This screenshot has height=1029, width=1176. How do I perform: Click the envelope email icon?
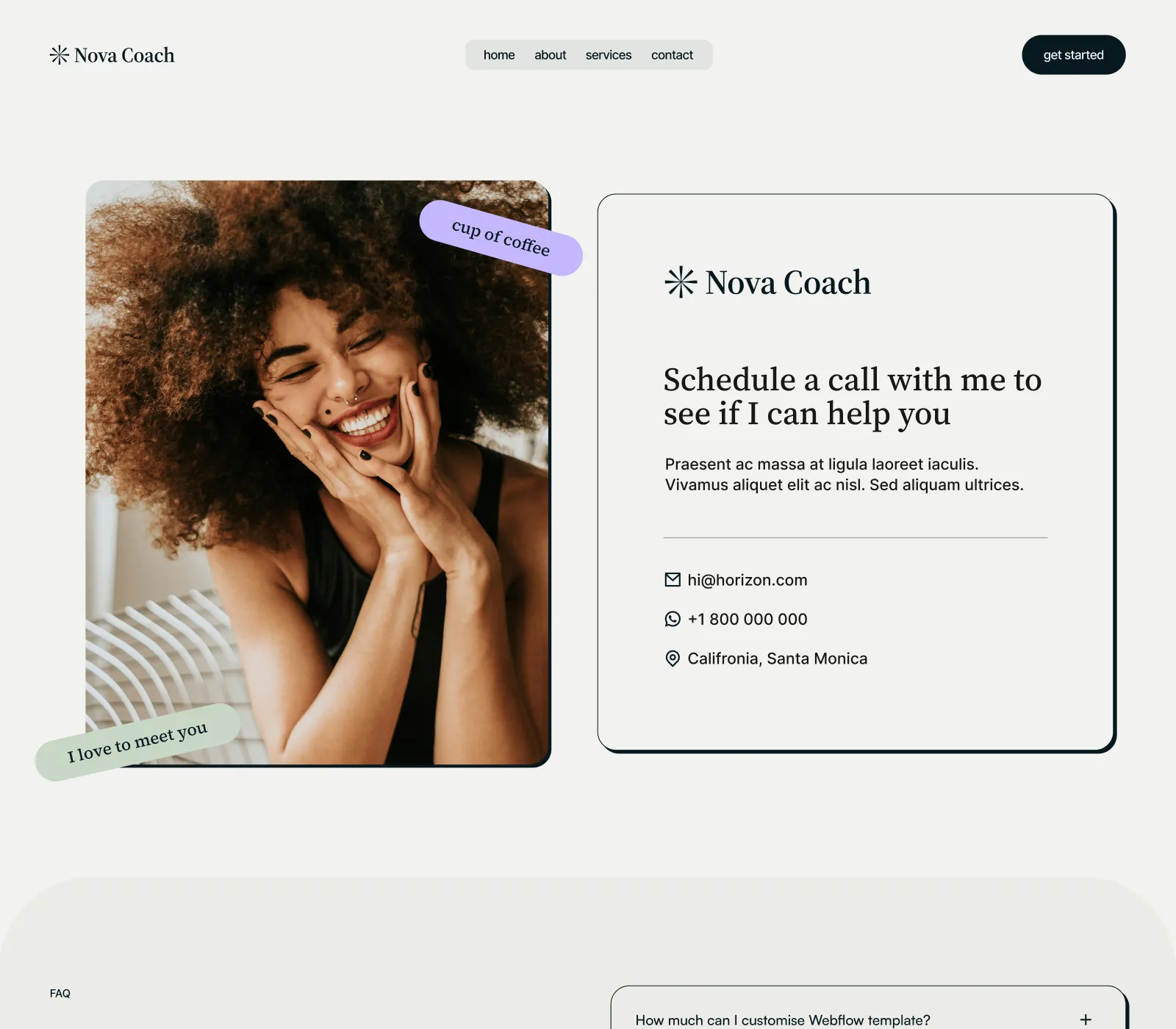(673, 580)
